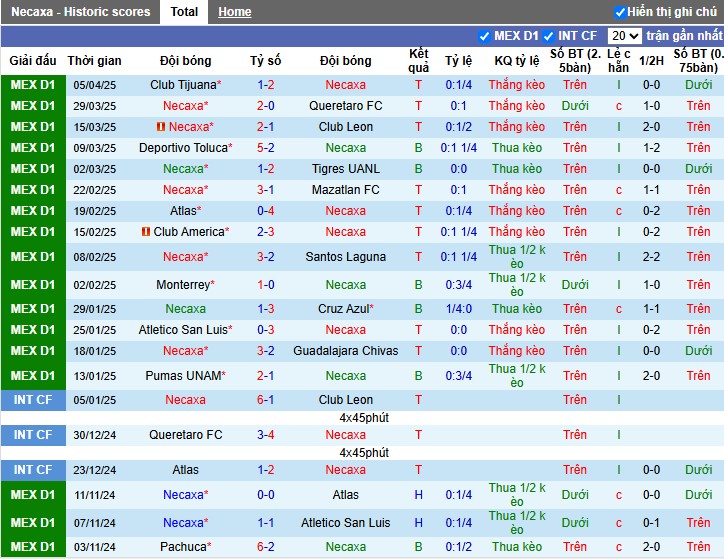This screenshot has height=559, width=724.
Task: Click the 1/2H column header
Action: click(651, 60)
